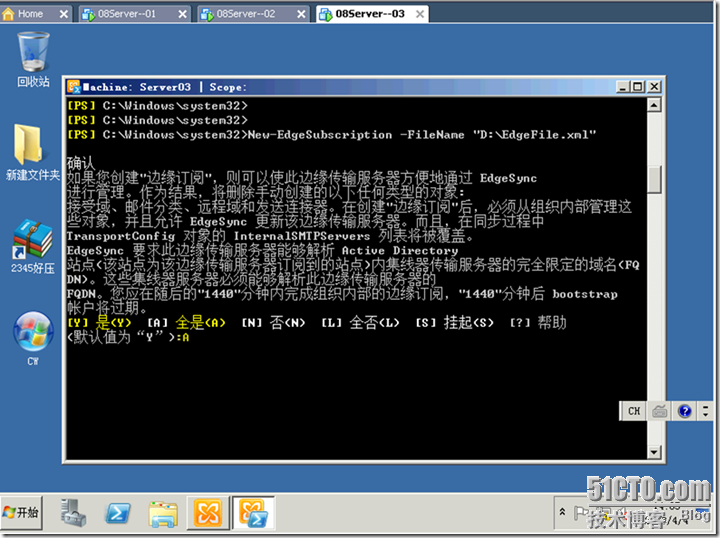Select the CW Windows logo desktop icon
Viewport: 720px width, 538px height.
33,339
